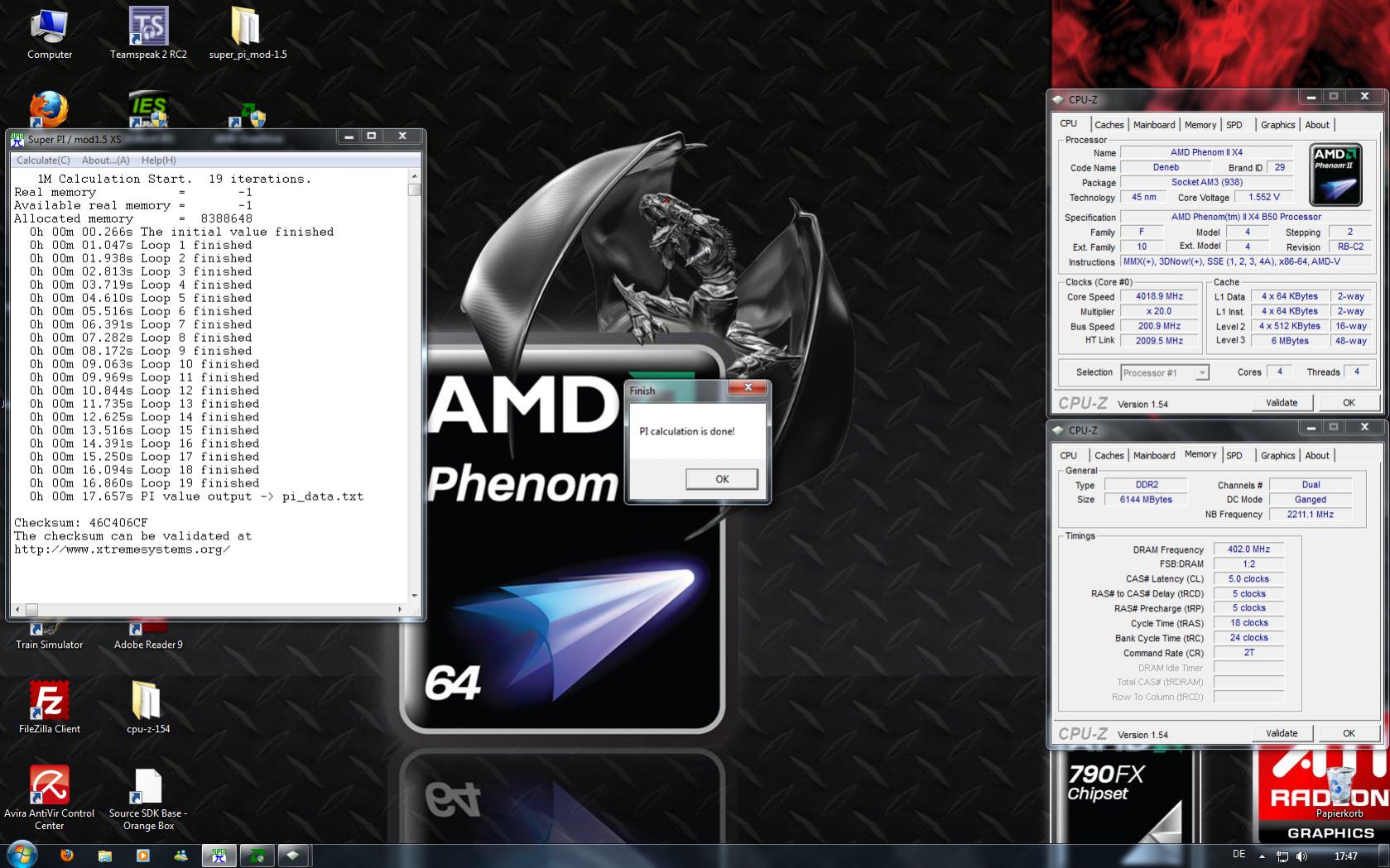Open the volume speaker tray icon

pos(1302,856)
